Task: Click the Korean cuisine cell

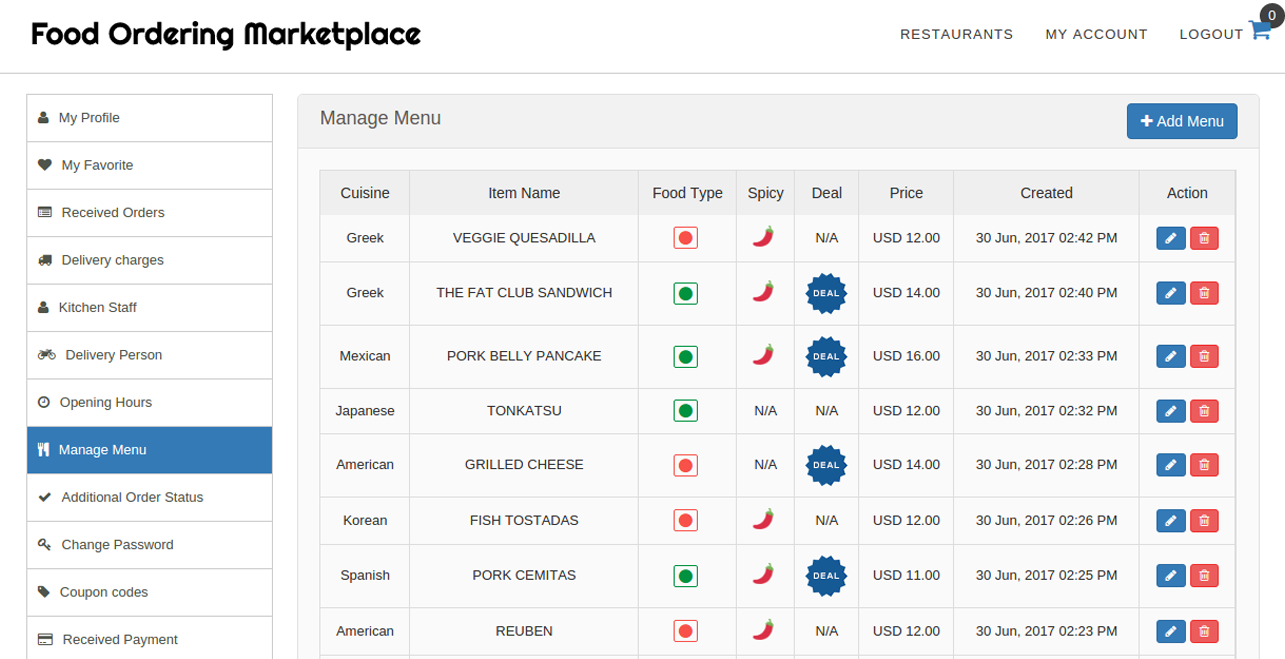Action: [365, 521]
